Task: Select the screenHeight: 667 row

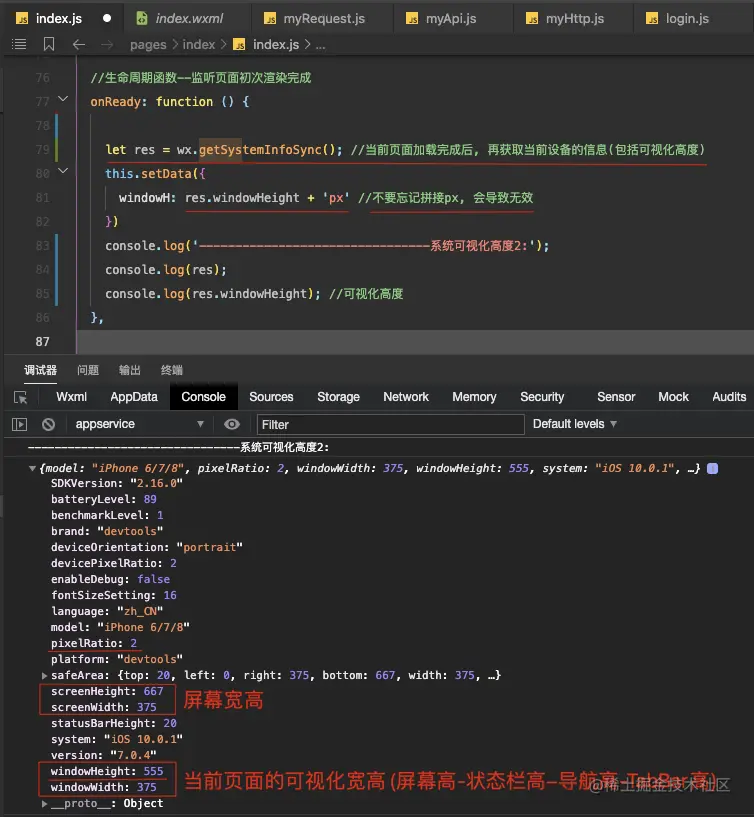Action: click(x=107, y=691)
